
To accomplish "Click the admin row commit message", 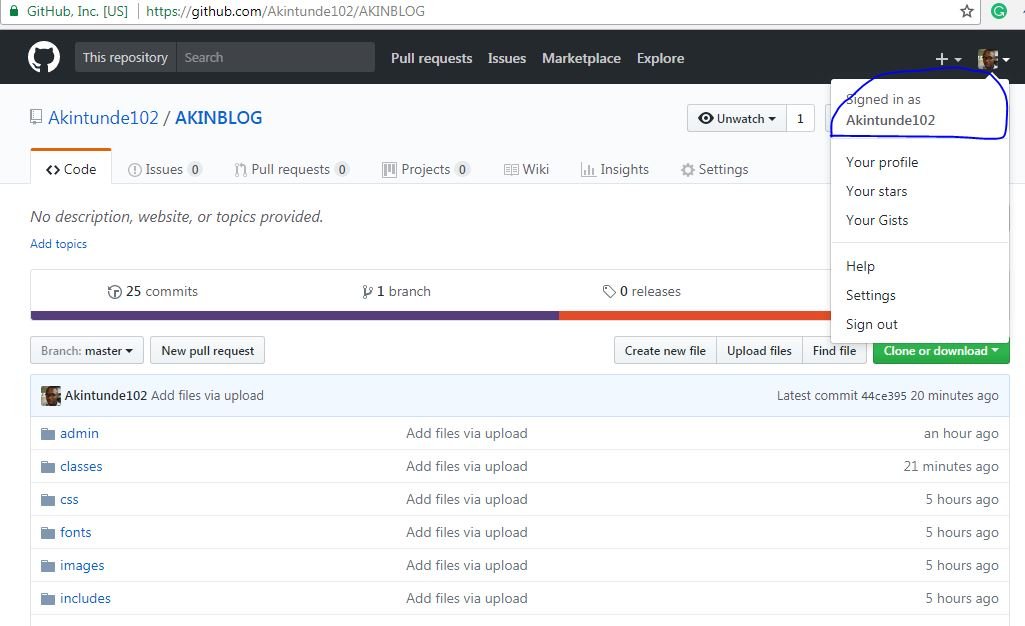I will [x=467, y=433].
